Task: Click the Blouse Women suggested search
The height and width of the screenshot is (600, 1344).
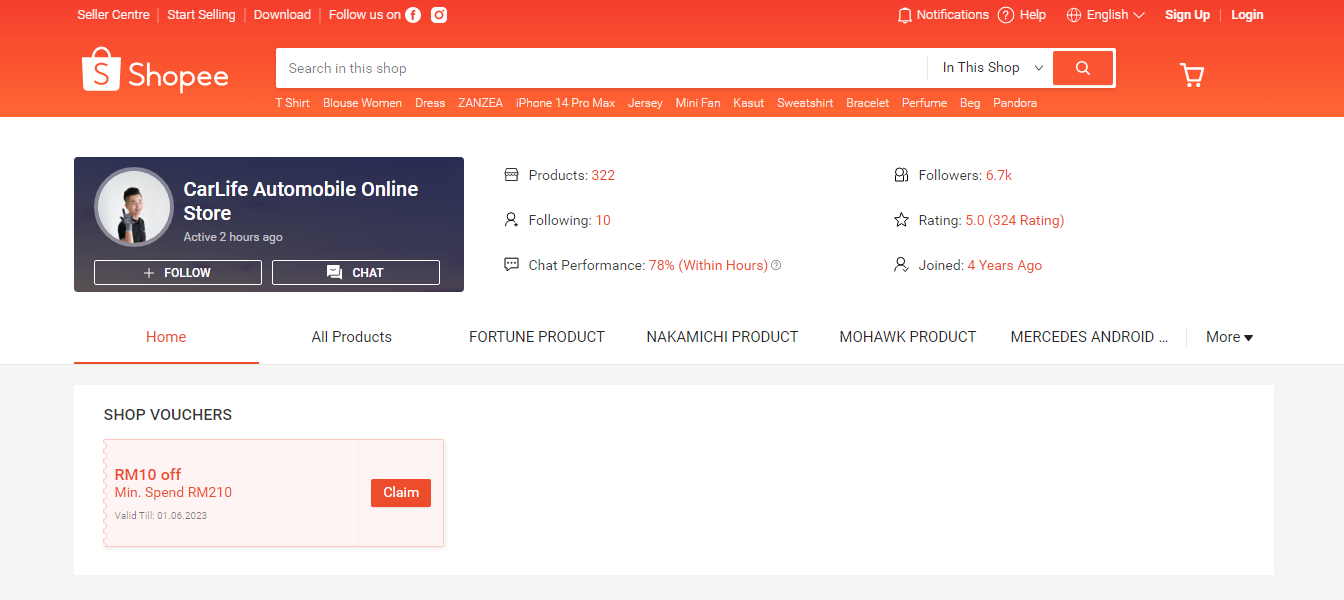Action: click(x=362, y=103)
